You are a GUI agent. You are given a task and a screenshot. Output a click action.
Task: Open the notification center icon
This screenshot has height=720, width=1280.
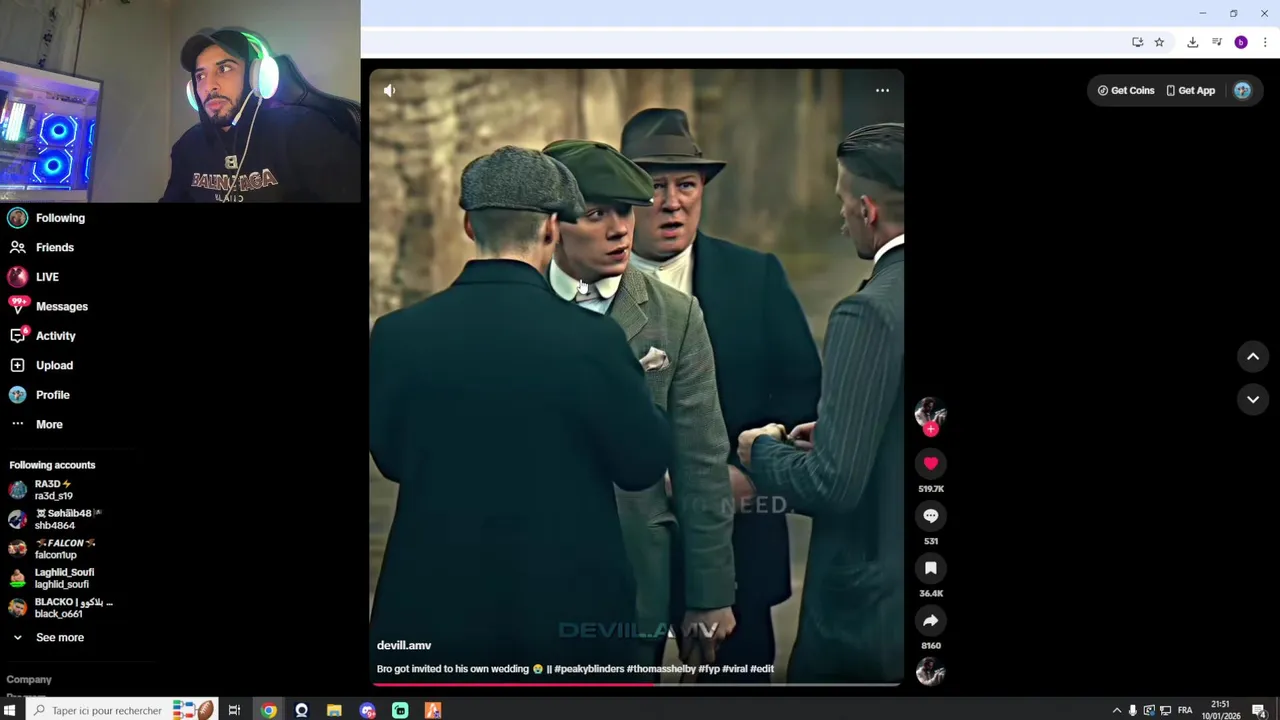pyautogui.click(x=1260, y=710)
